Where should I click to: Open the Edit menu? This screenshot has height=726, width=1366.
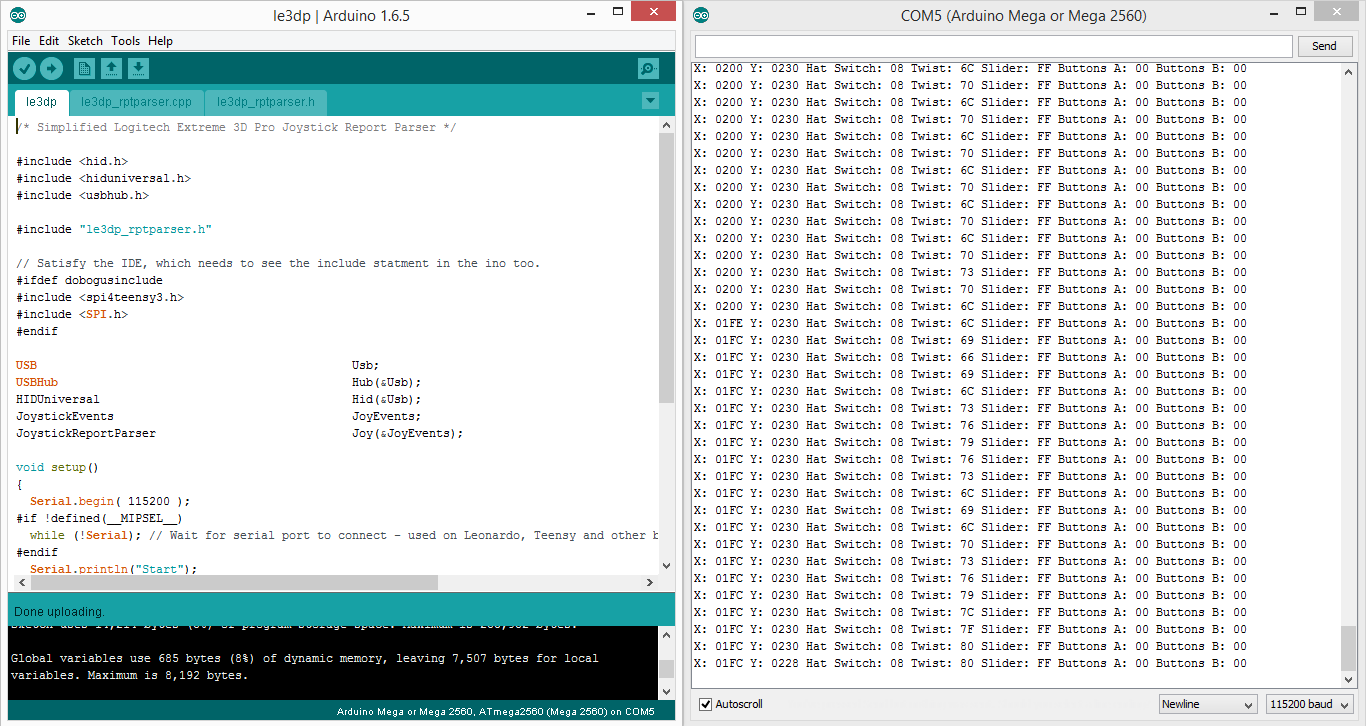tap(49, 41)
